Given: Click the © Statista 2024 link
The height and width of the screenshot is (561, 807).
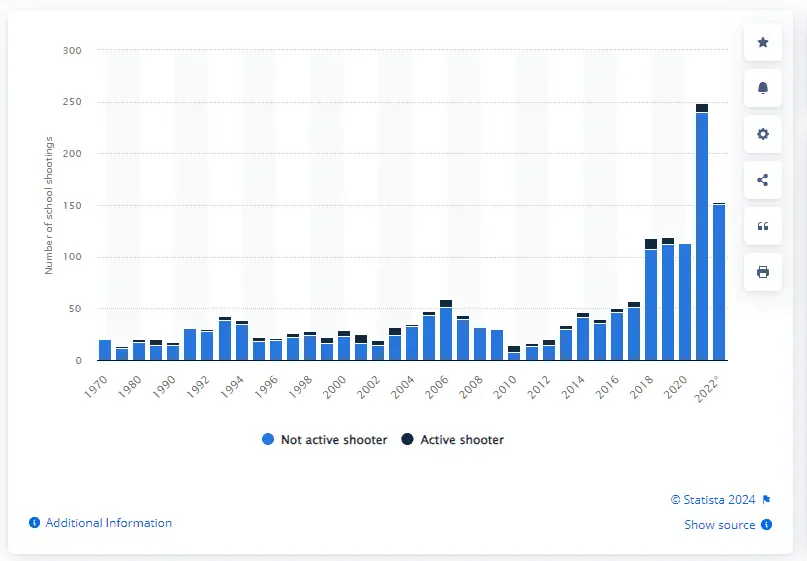Looking at the screenshot, I should pyautogui.click(x=713, y=500).
